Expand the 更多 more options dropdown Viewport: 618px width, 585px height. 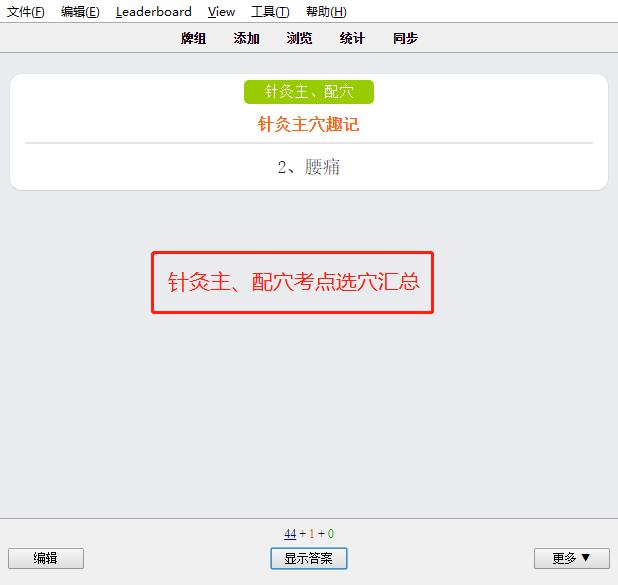[571, 558]
